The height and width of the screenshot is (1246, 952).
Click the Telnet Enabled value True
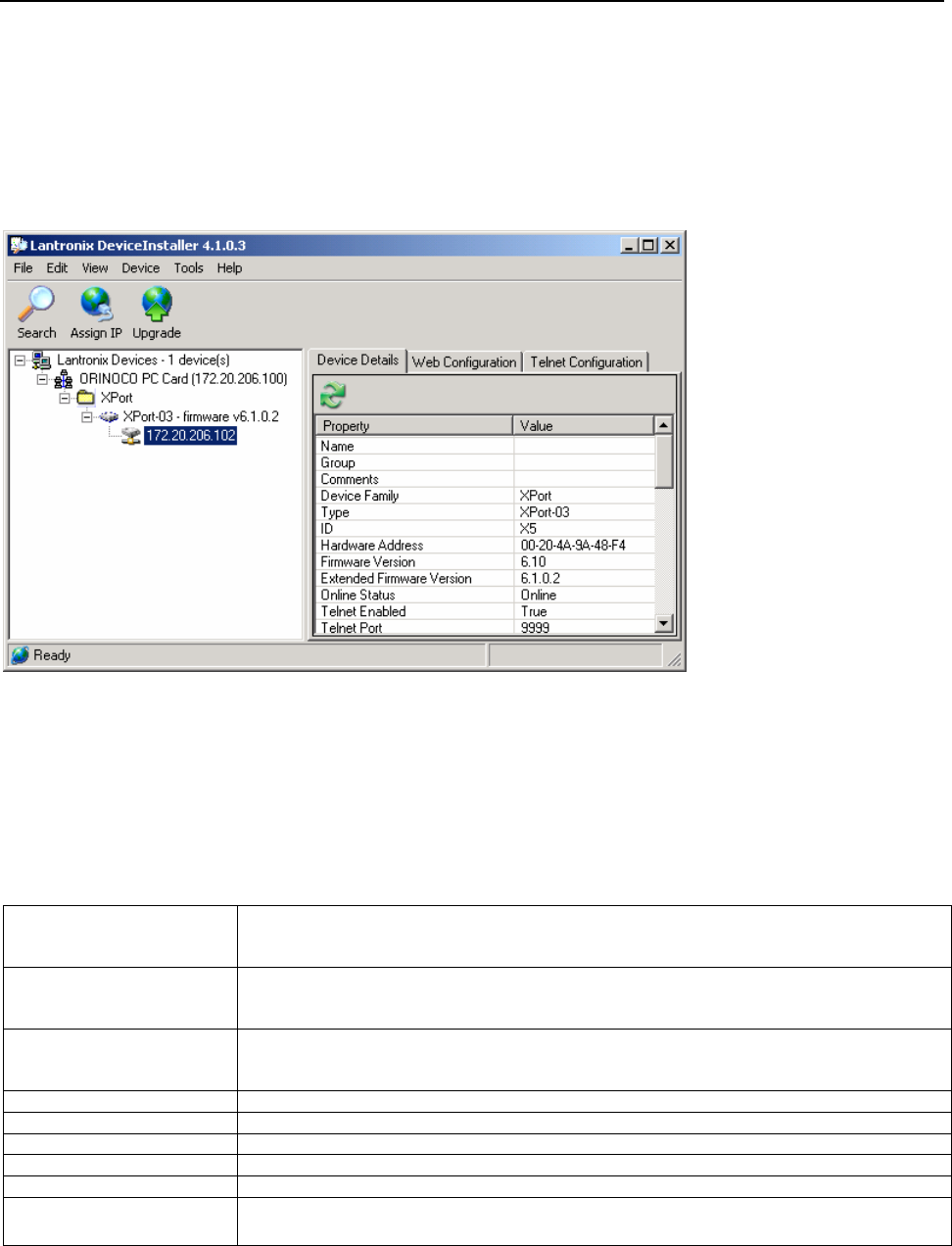tap(534, 612)
